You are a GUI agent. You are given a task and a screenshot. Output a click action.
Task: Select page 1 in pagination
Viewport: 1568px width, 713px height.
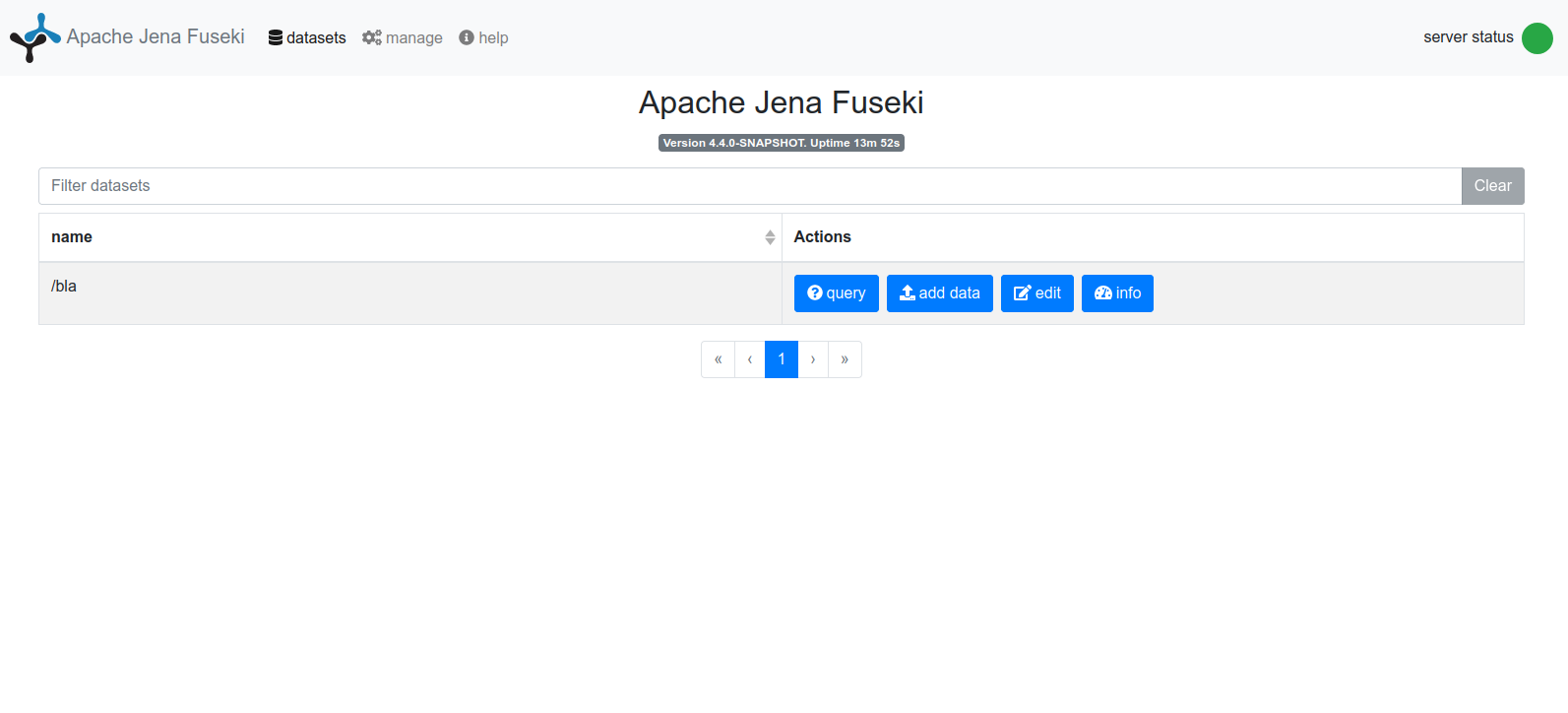coord(782,359)
